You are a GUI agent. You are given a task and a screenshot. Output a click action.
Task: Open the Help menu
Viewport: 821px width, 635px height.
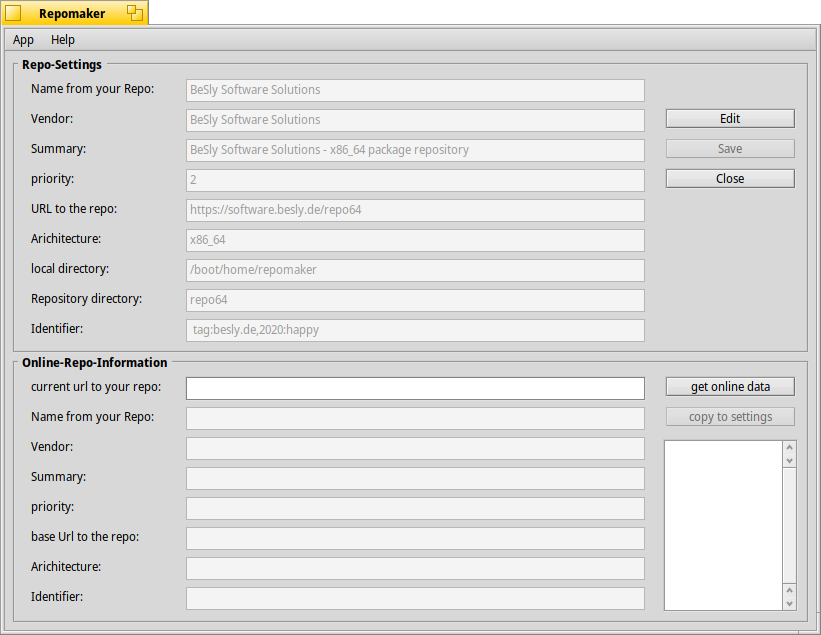tap(63, 40)
